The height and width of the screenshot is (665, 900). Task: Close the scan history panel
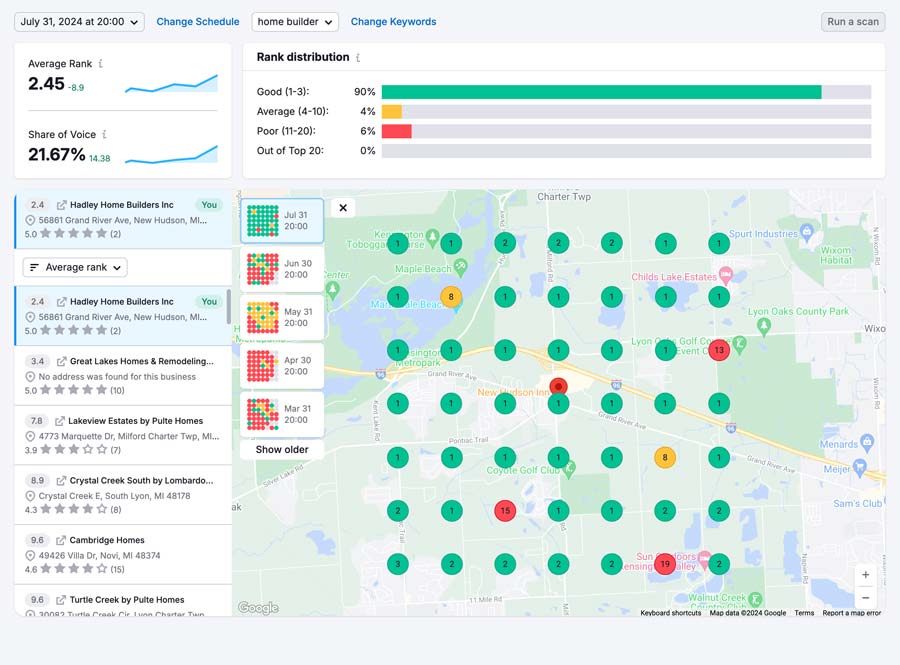(343, 208)
